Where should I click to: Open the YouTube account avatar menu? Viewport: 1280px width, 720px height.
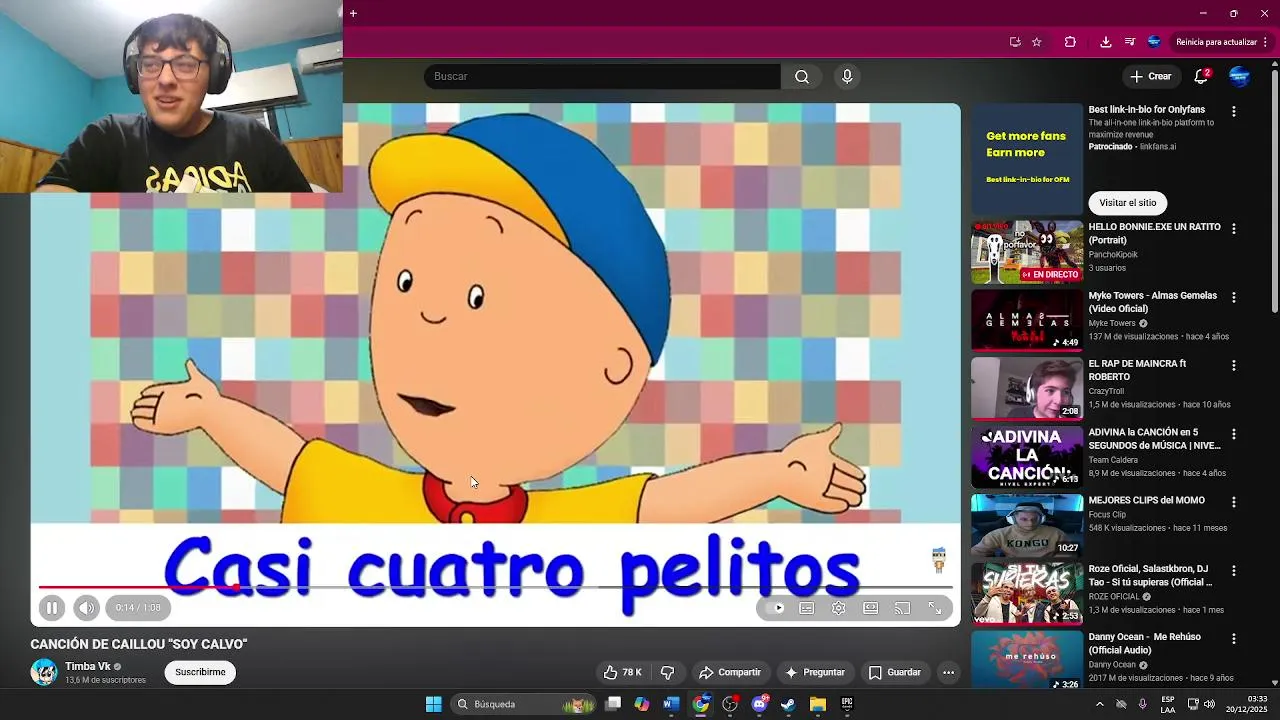click(x=1239, y=77)
